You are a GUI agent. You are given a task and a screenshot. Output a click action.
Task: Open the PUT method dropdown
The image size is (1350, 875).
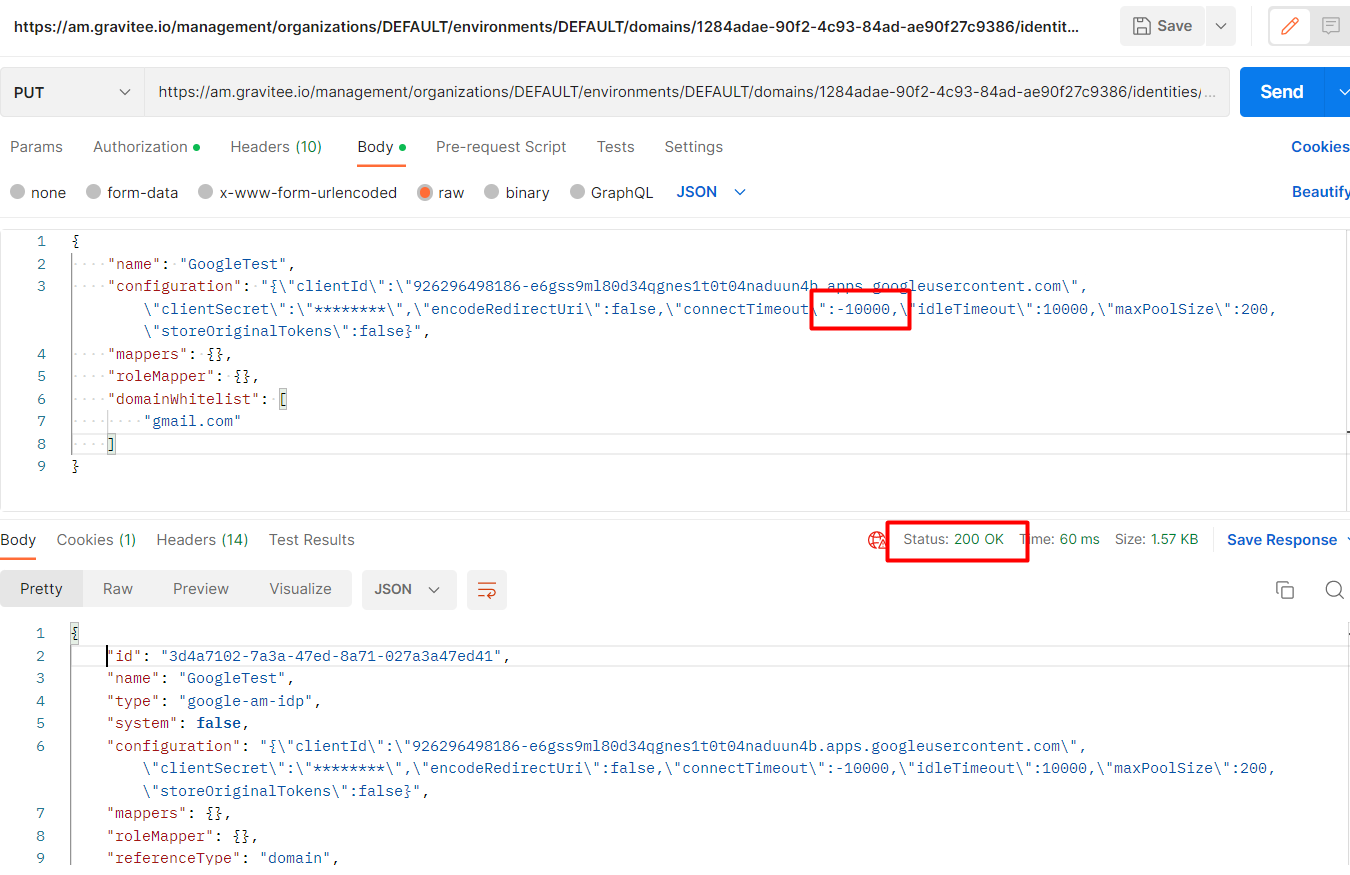tap(70, 91)
